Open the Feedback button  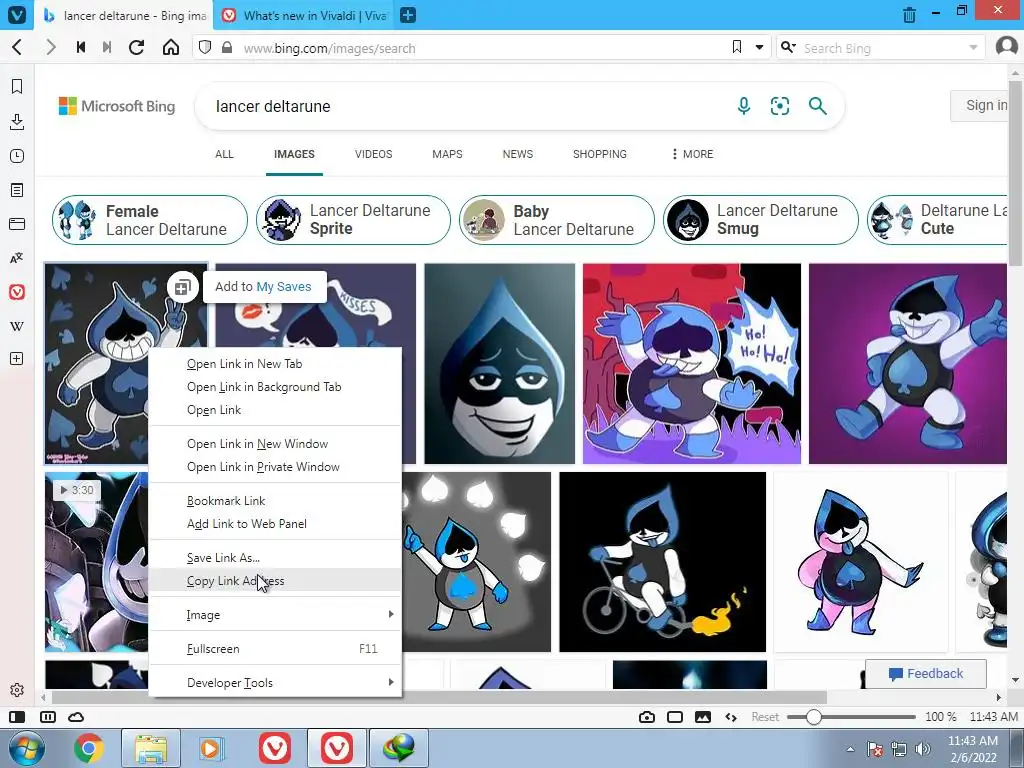tap(925, 673)
